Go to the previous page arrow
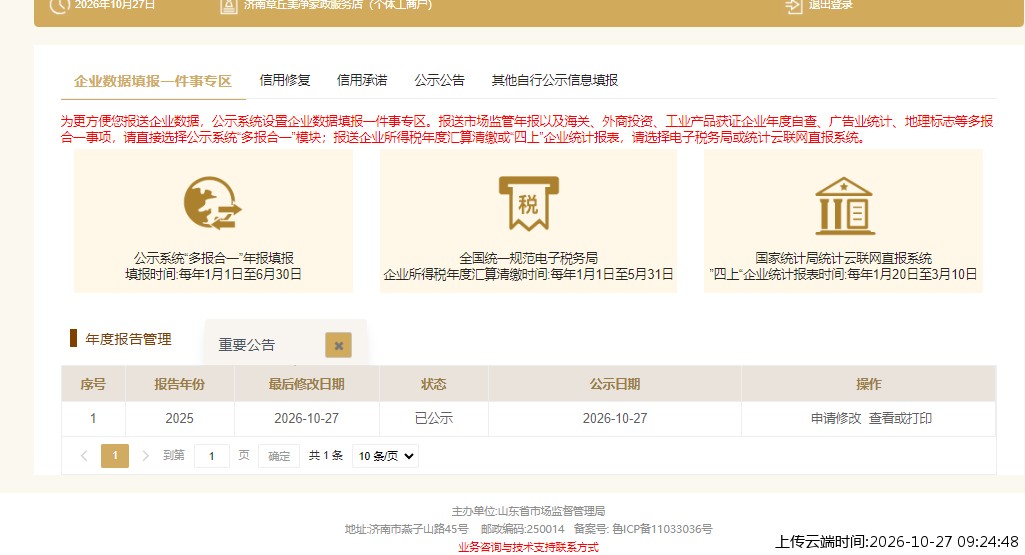 (x=84, y=456)
